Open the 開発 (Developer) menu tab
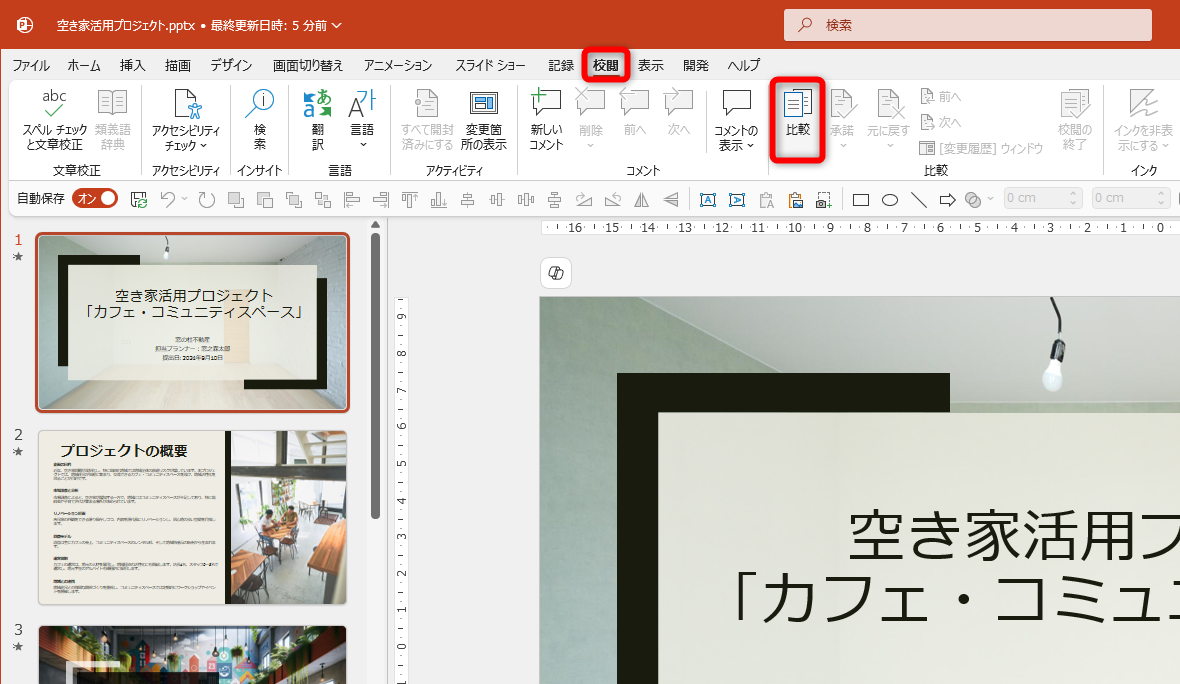Screen dimensions: 1180x684 [x=695, y=64]
